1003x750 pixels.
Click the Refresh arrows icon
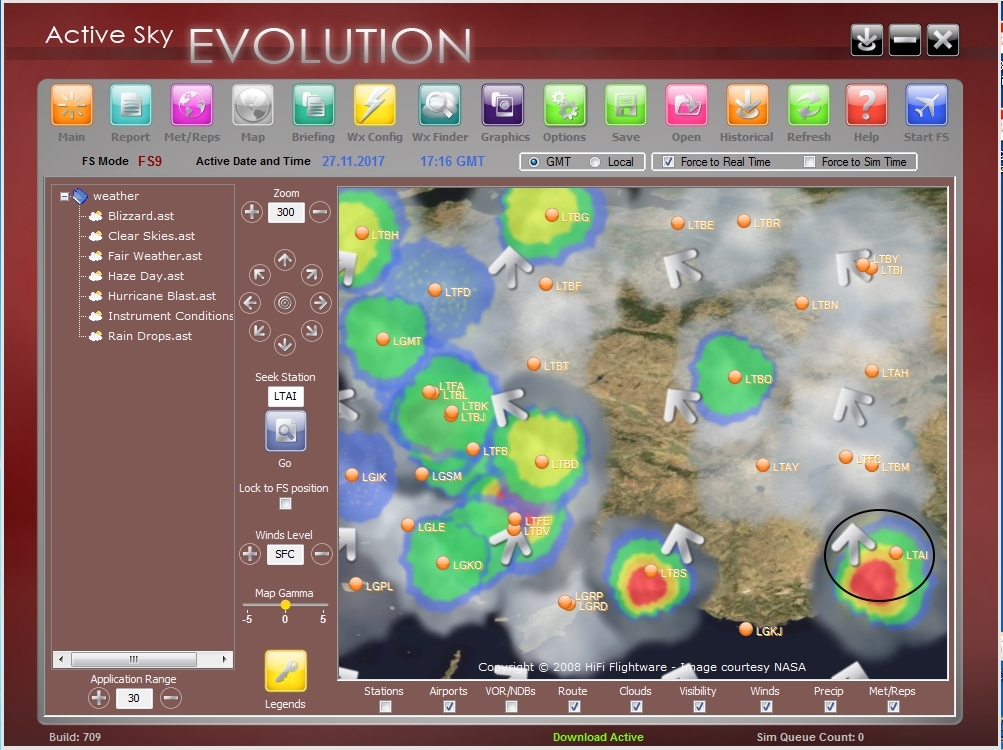(809, 105)
